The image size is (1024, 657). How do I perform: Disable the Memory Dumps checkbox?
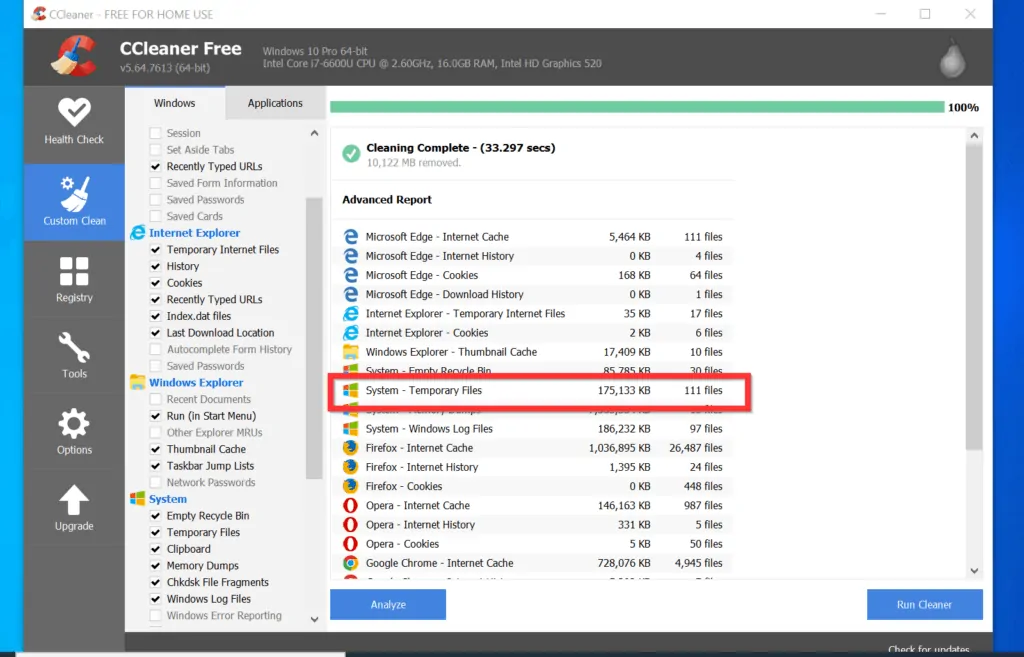click(x=157, y=565)
